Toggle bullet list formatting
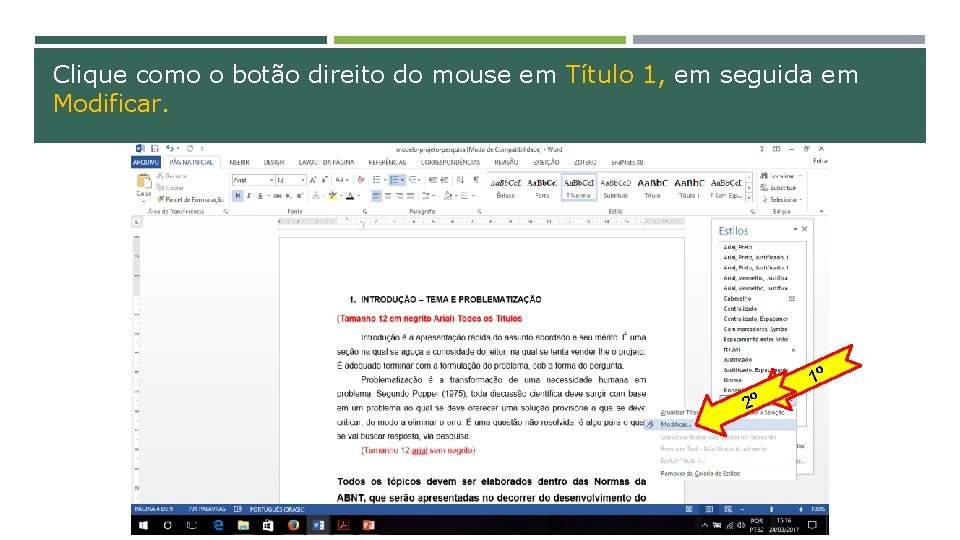The height and width of the screenshot is (540, 960). pyautogui.click(x=377, y=180)
